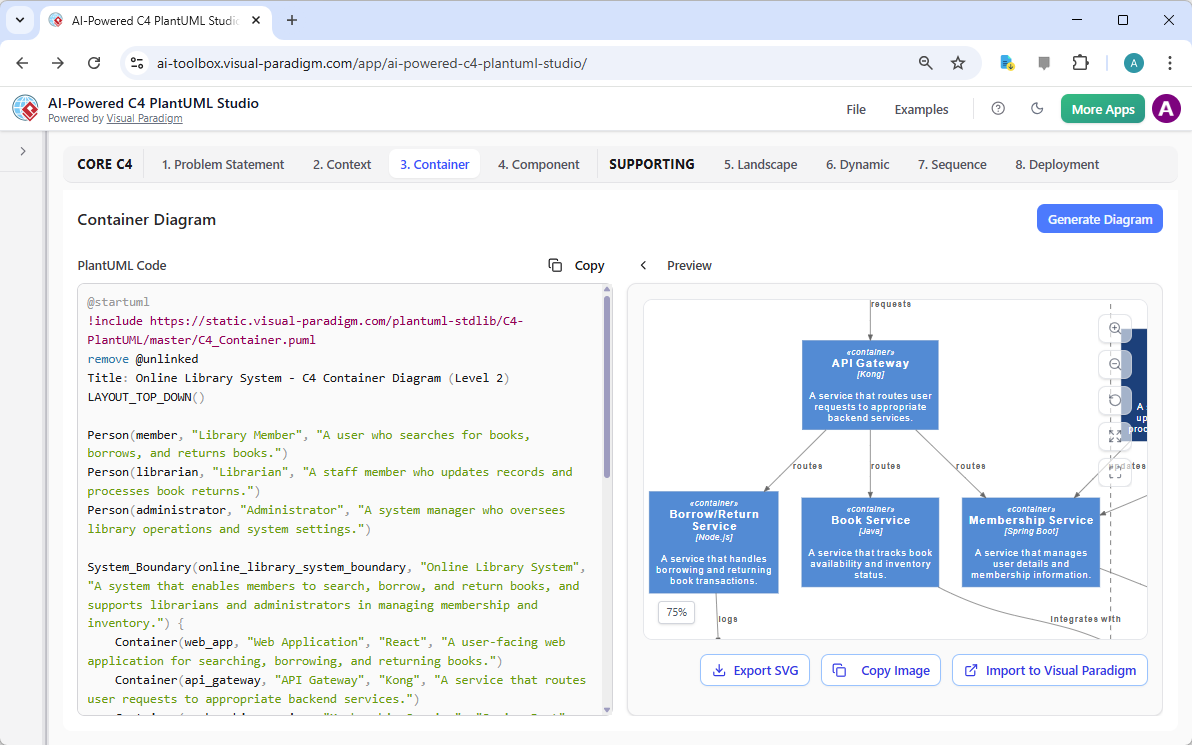Open the Examples menu
The width and height of the screenshot is (1192, 745).
click(x=921, y=109)
